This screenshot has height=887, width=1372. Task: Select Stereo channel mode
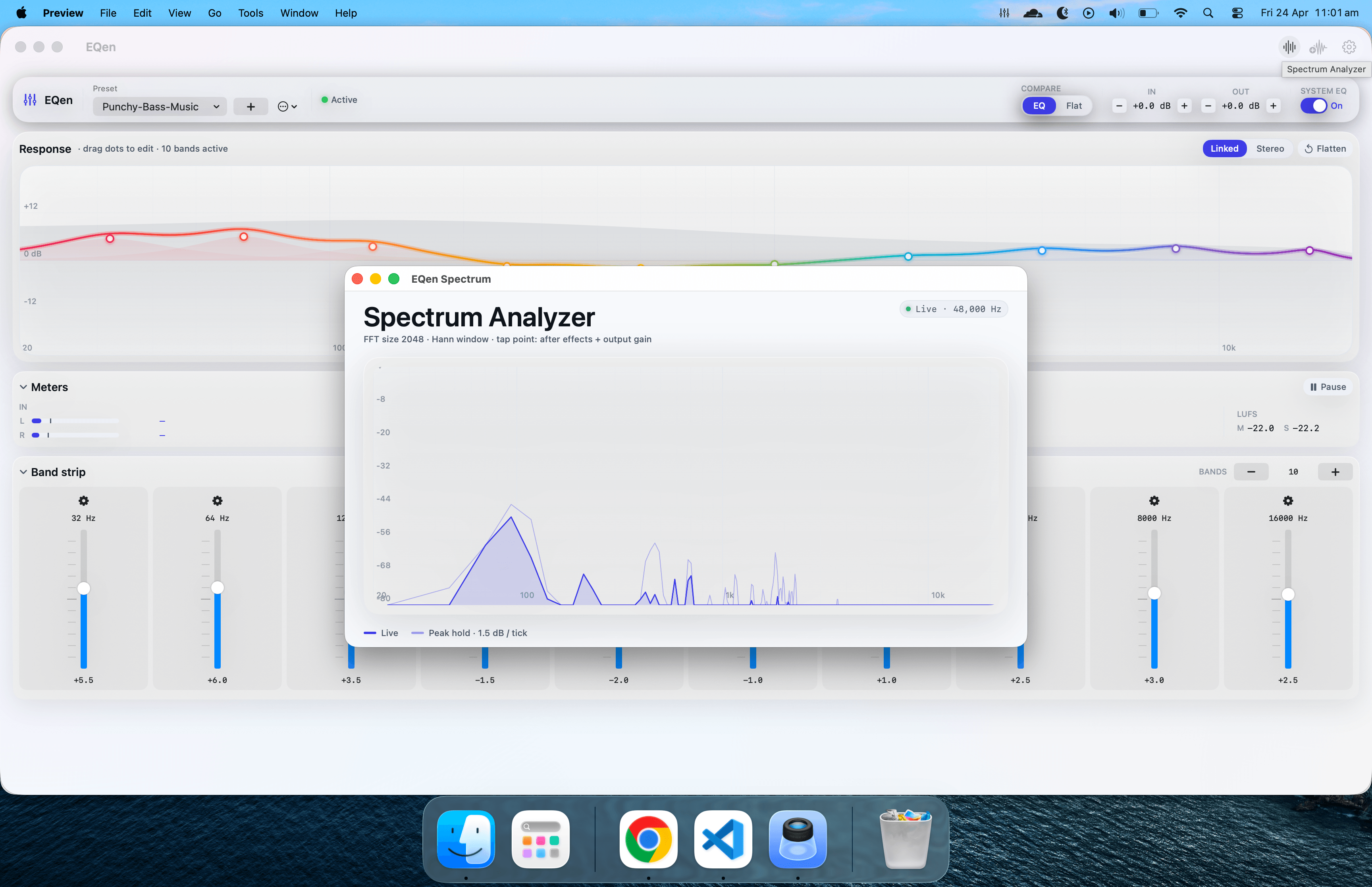point(1270,148)
